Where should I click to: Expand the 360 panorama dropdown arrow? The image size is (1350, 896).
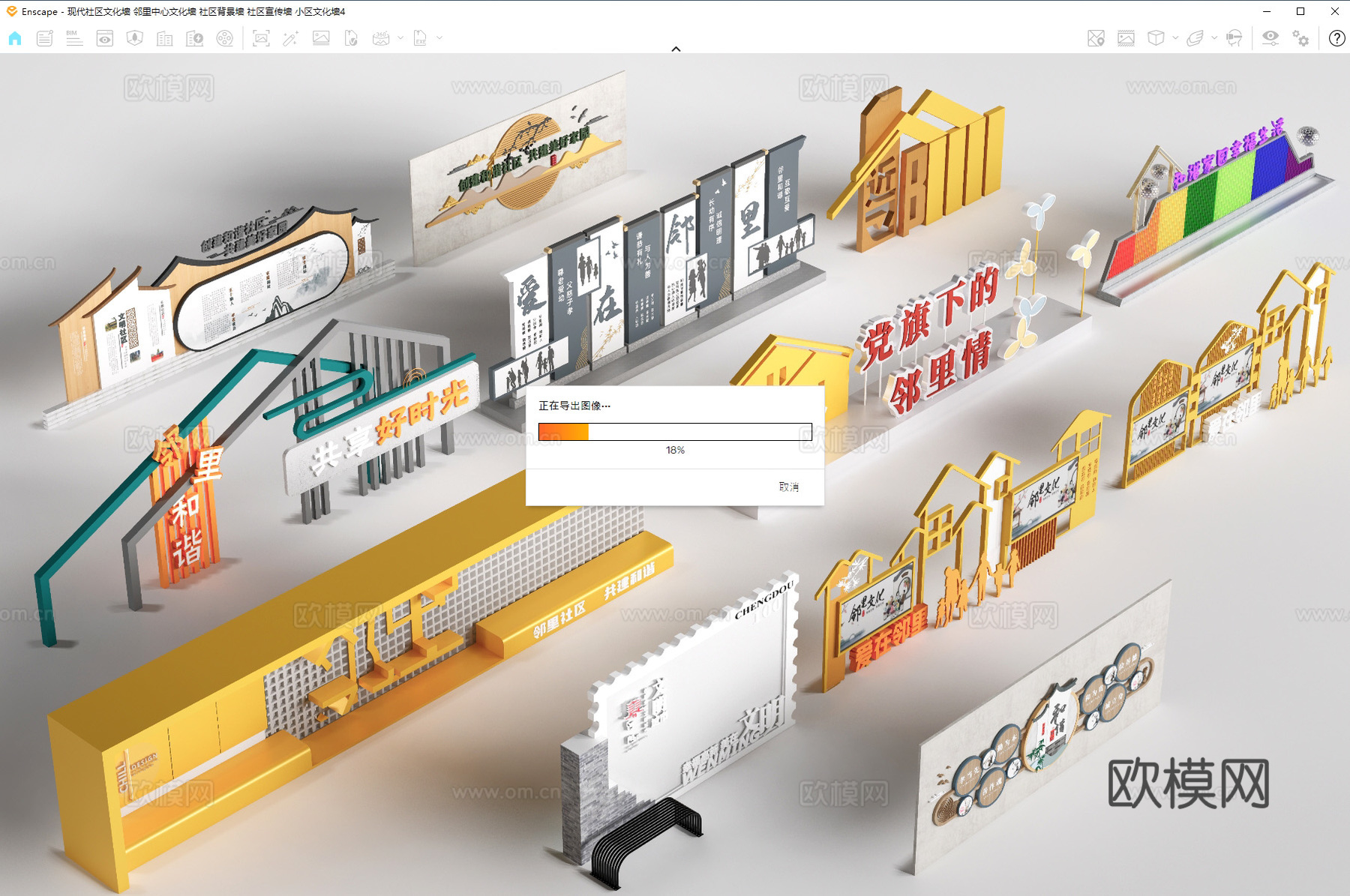click(400, 38)
